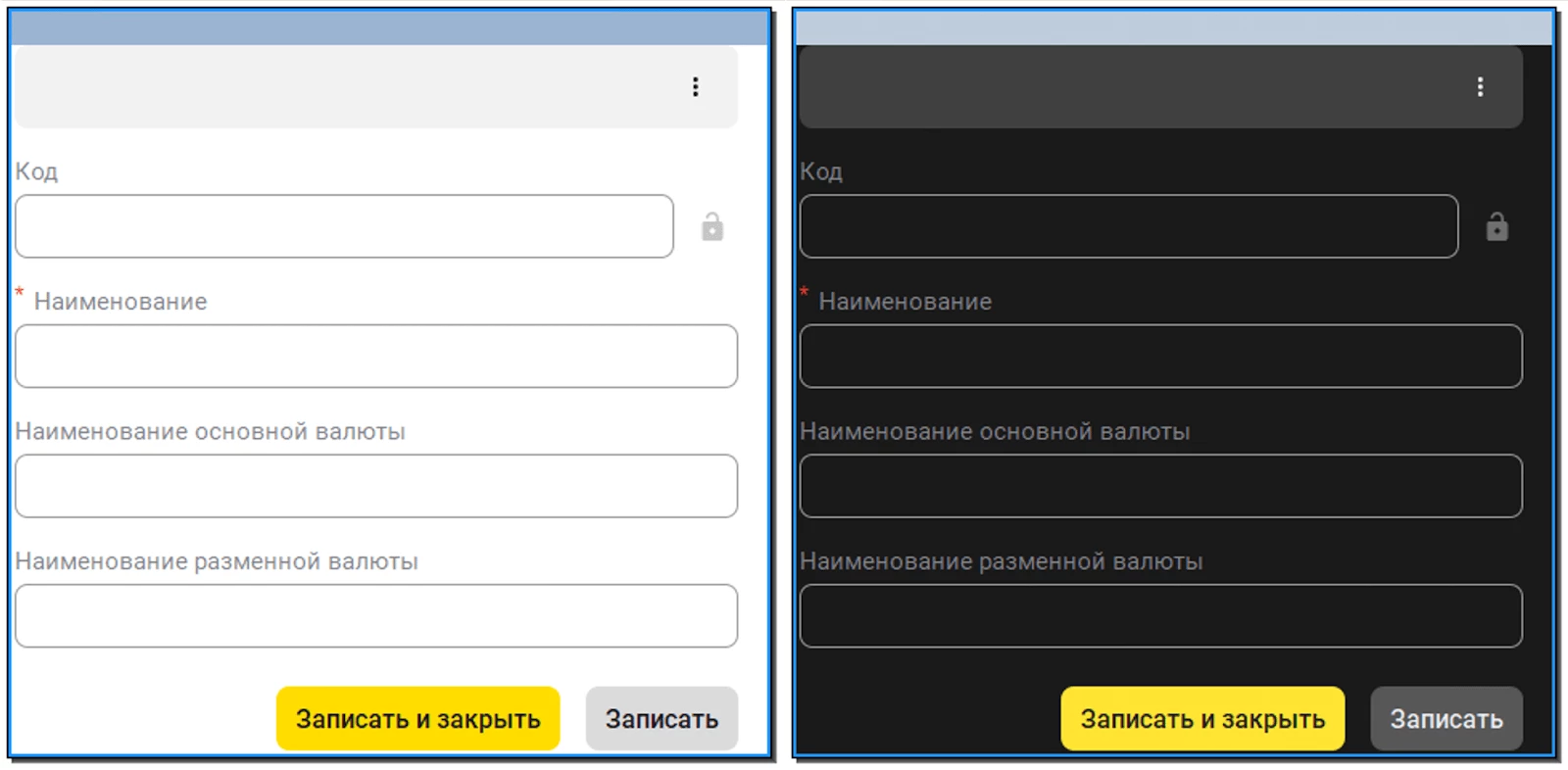
Task: Select light-theme Наименование основной валюты input
Action: (x=376, y=486)
